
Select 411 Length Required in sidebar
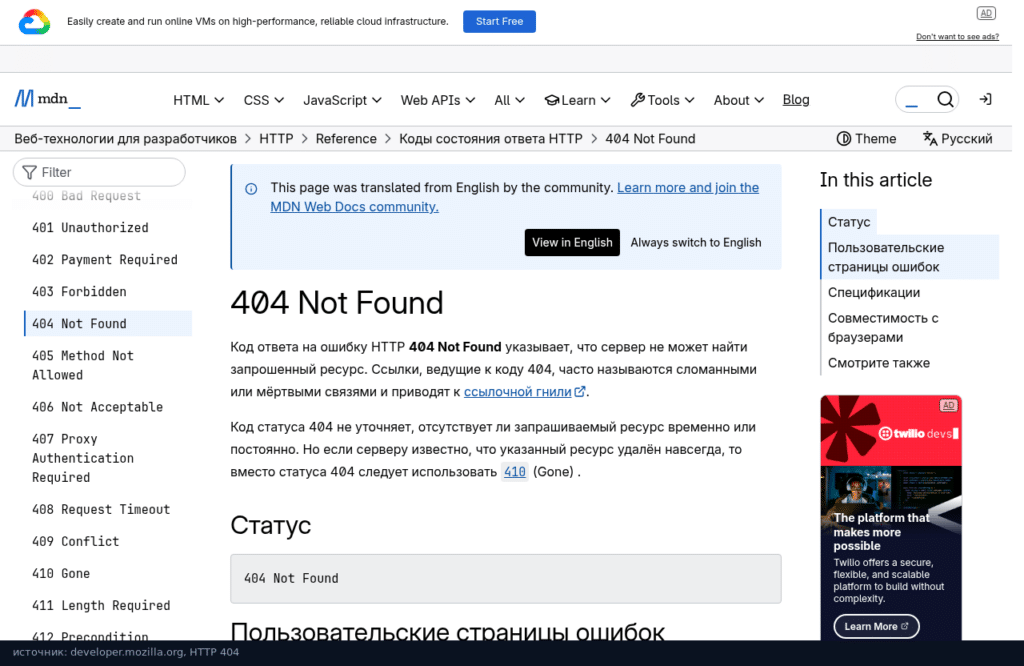pos(101,605)
